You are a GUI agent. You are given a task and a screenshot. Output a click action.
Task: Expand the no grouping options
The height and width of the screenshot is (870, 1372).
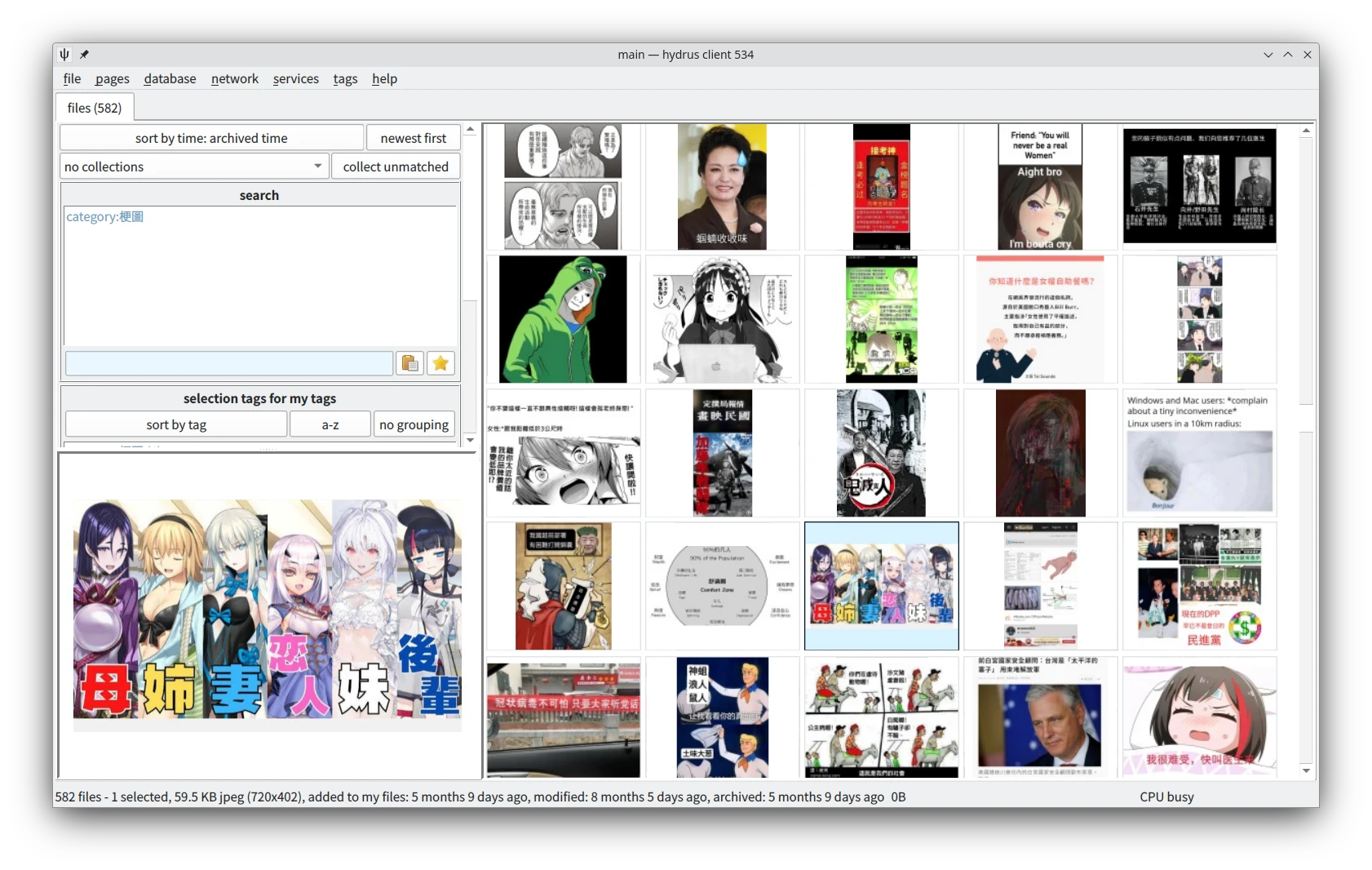(x=414, y=424)
